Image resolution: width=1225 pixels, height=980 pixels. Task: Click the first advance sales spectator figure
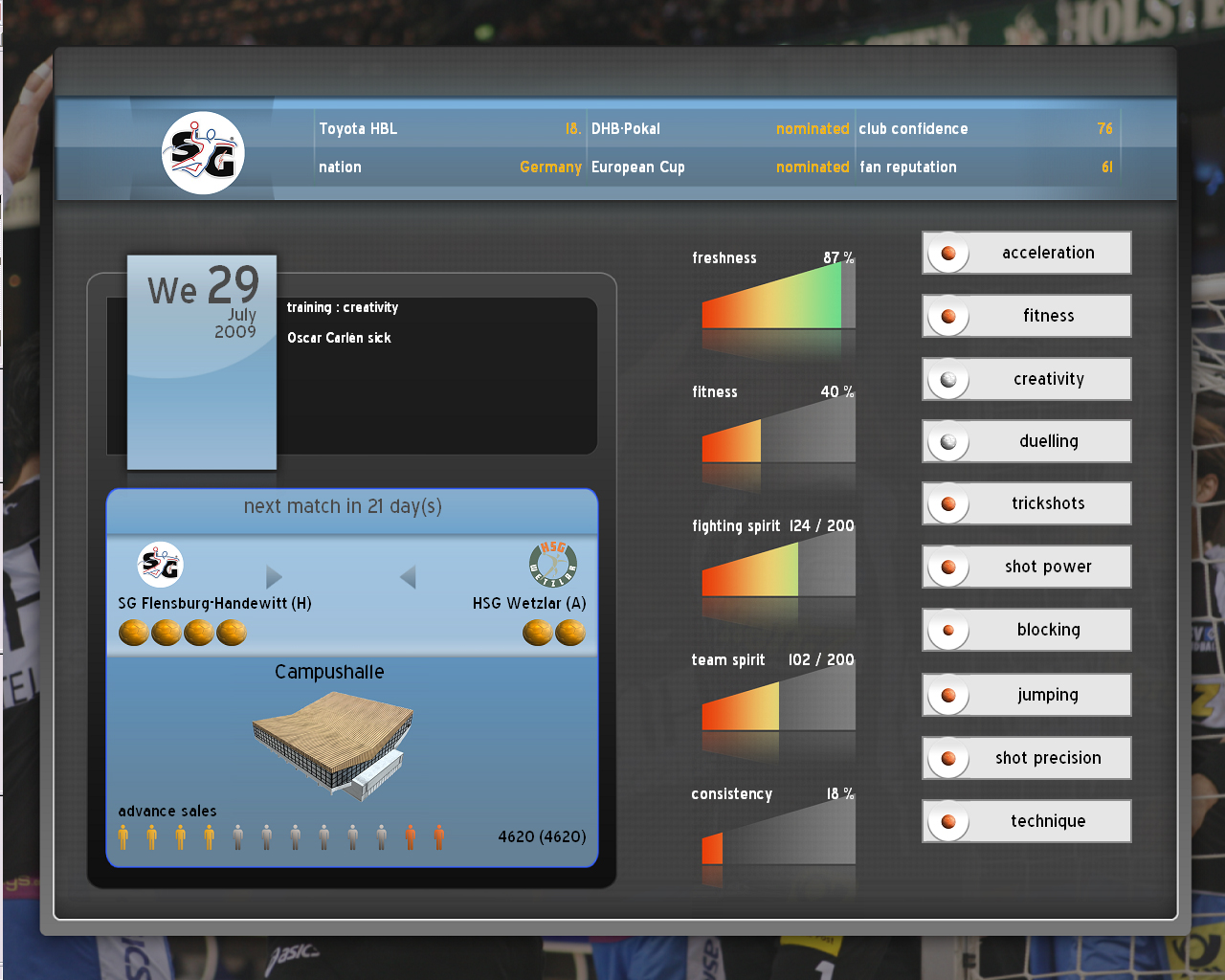click(123, 837)
